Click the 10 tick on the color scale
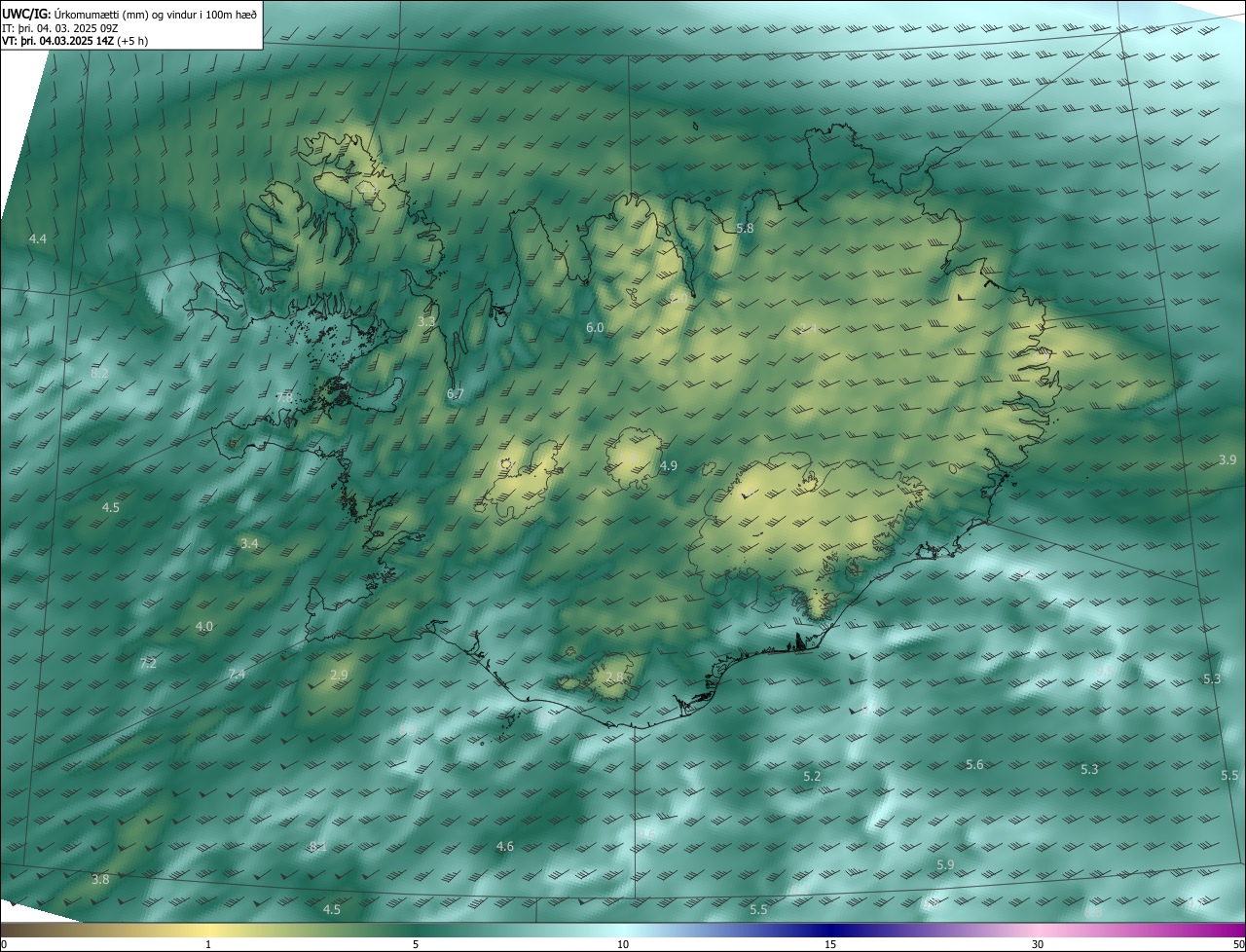This screenshot has width=1246, height=952. [623, 945]
